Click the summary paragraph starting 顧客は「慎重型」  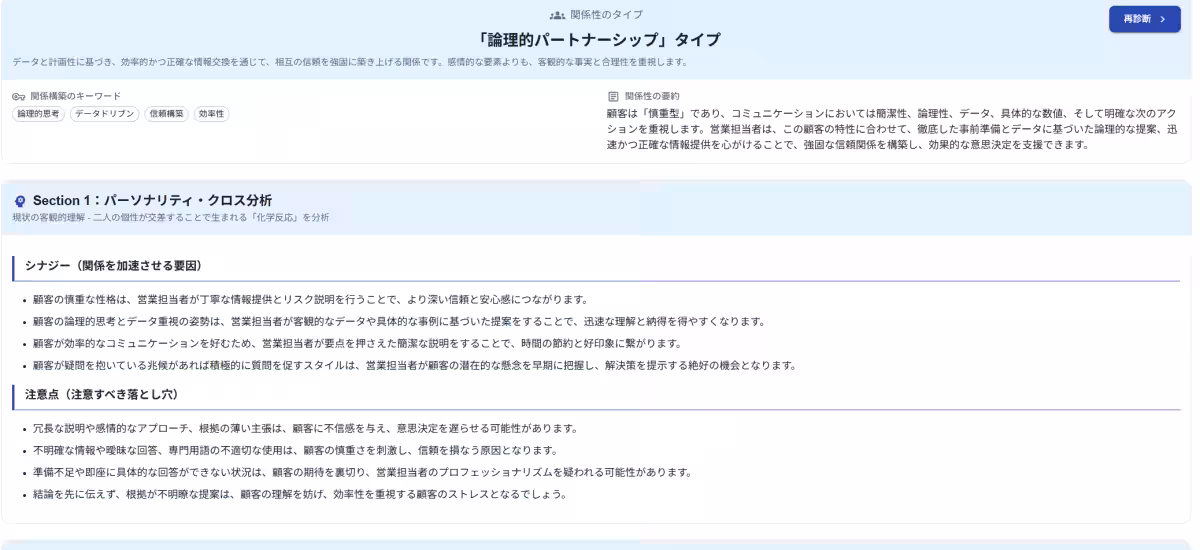tap(890, 129)
